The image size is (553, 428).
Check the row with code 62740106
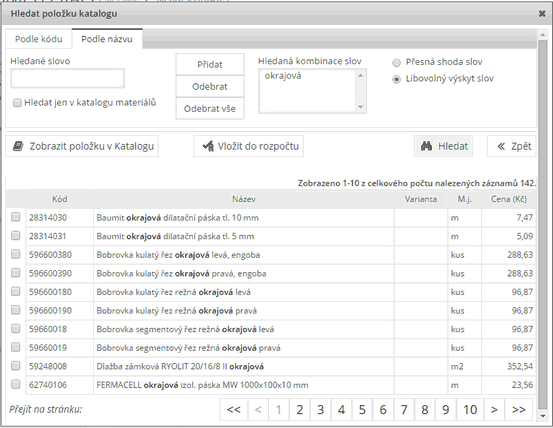pyautogui.click(x=16, y=384)
